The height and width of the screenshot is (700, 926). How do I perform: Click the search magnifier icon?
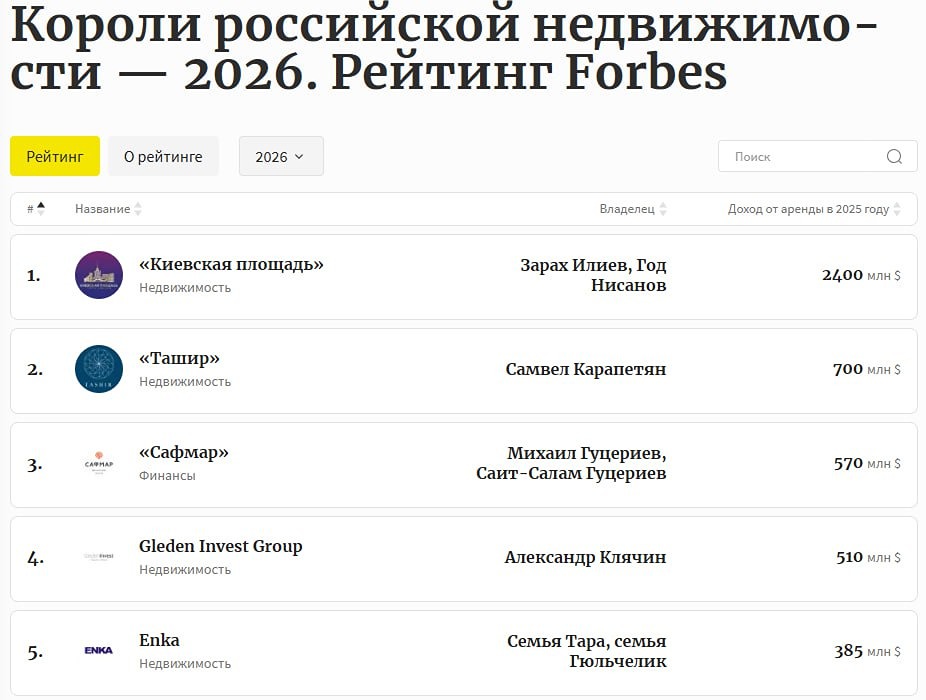[x=893, y=156]
